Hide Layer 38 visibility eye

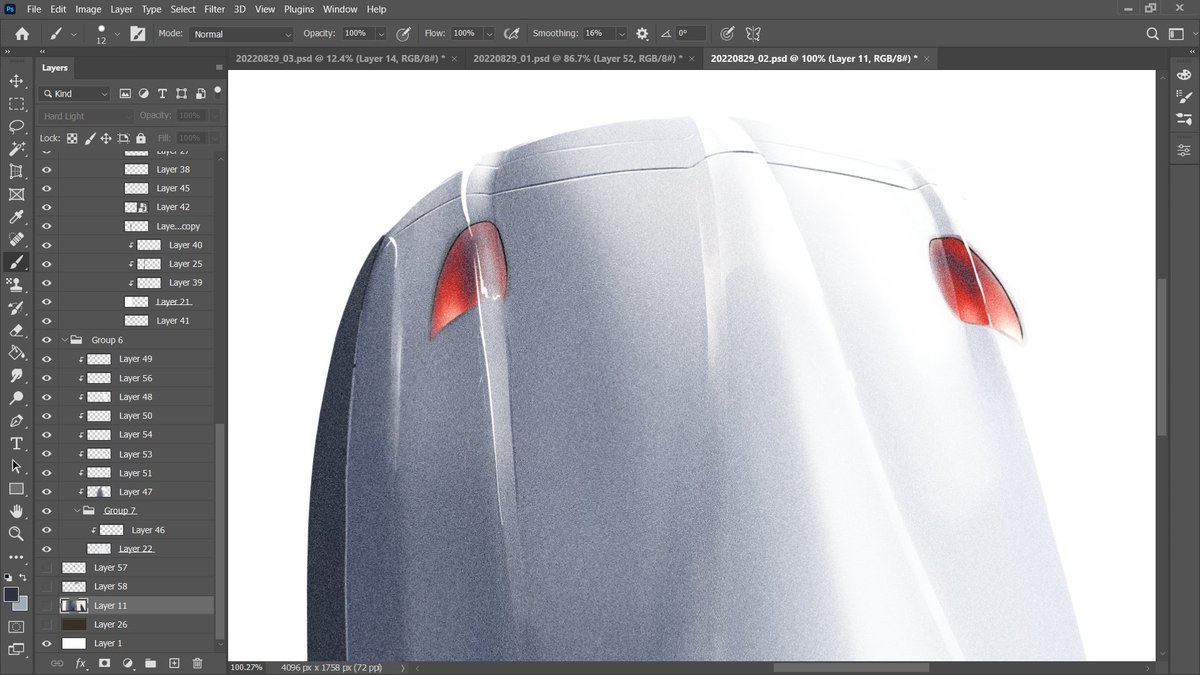point(46,169)
